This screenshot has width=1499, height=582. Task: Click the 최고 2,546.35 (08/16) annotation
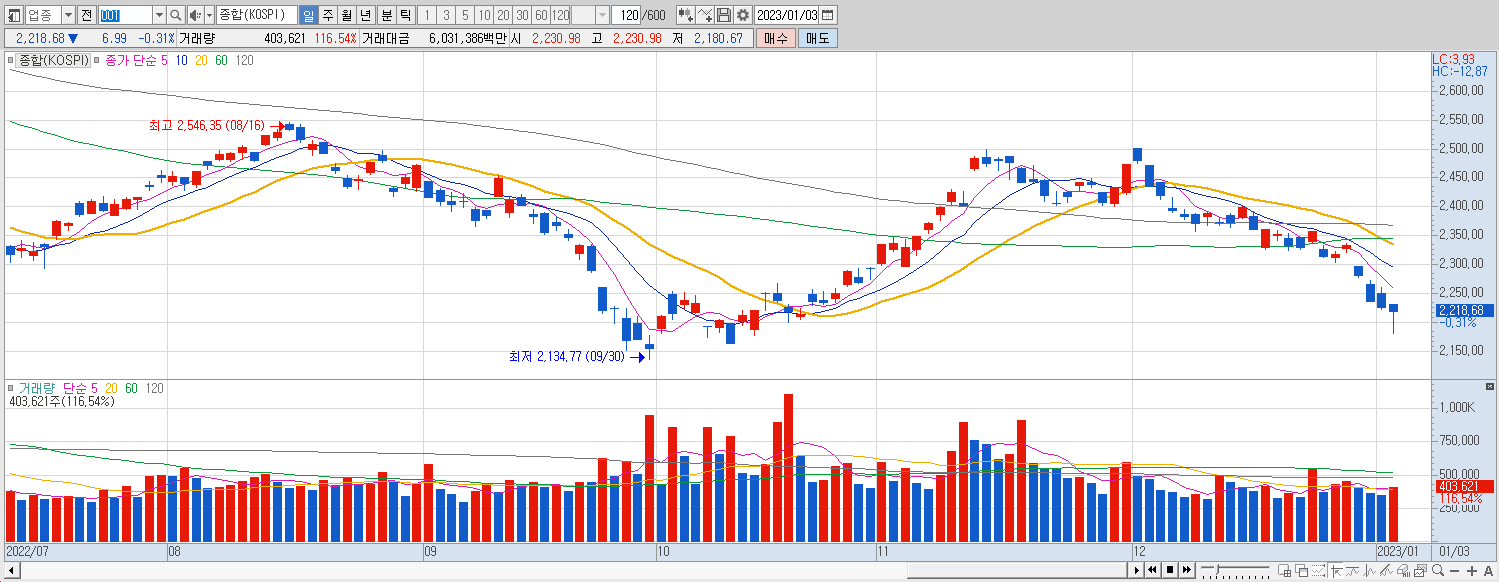206,126
